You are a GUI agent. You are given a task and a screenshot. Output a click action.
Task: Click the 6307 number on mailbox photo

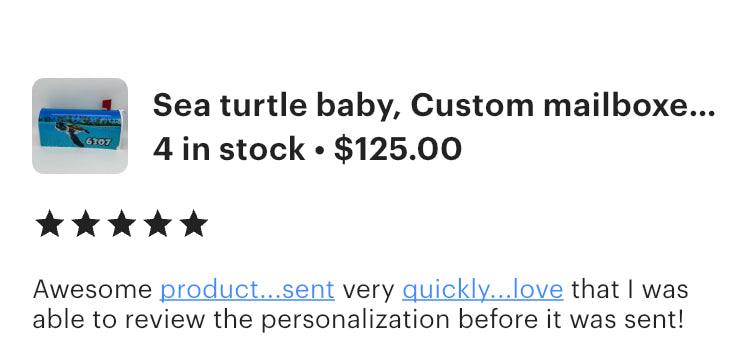coord(98,142)
